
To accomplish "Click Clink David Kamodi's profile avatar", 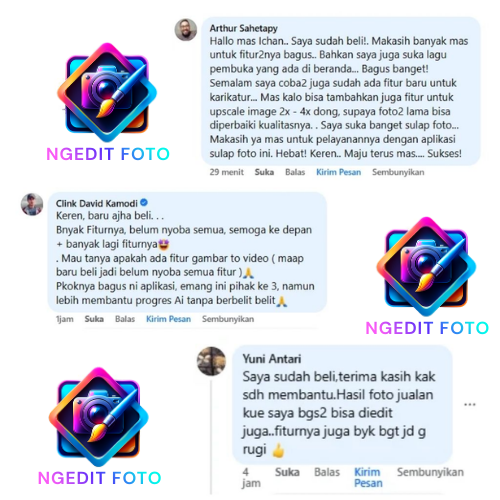I will pyautogui.click(x=32, y=204).
